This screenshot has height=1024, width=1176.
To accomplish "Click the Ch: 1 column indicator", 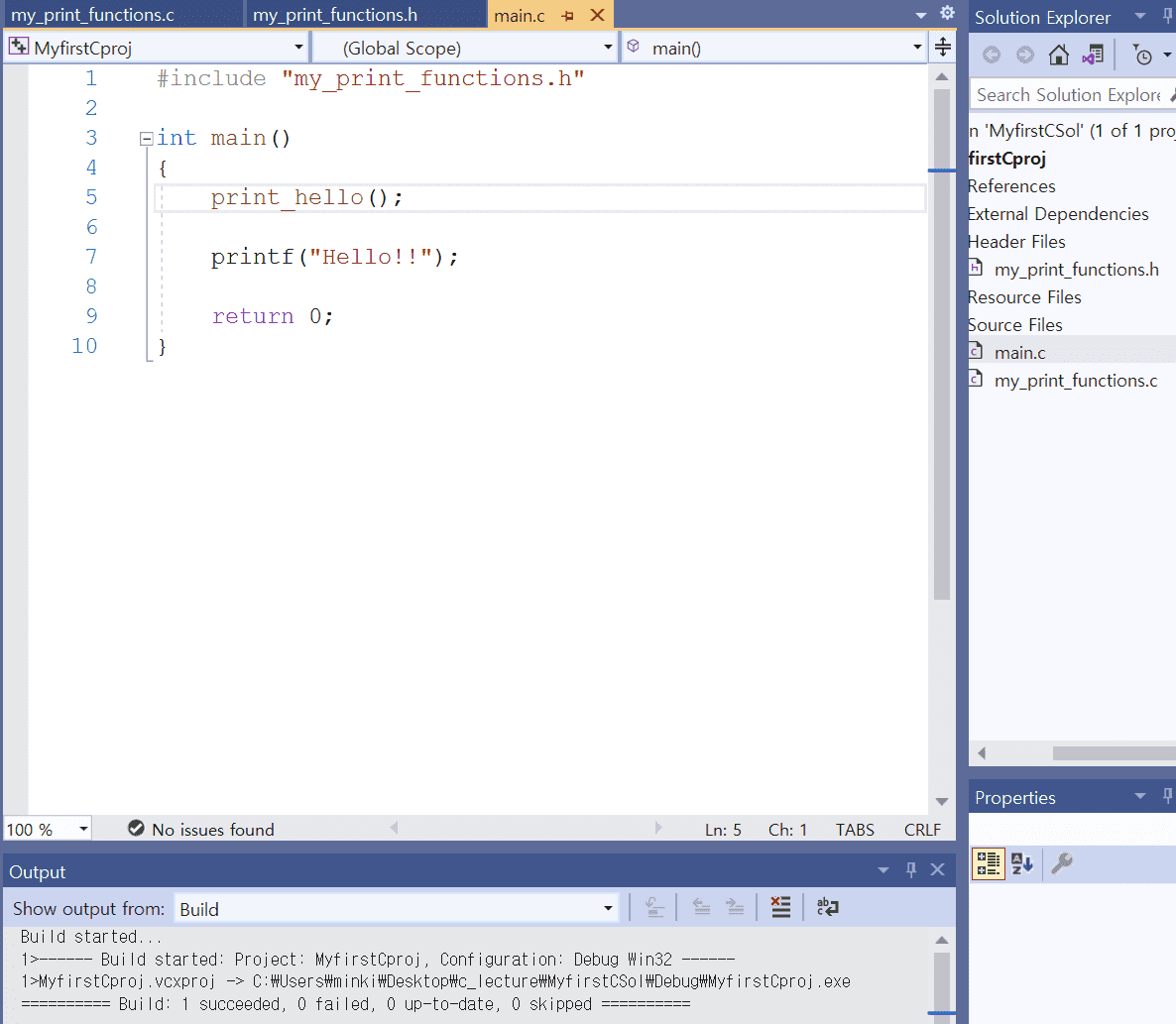I will coord(787,830).
